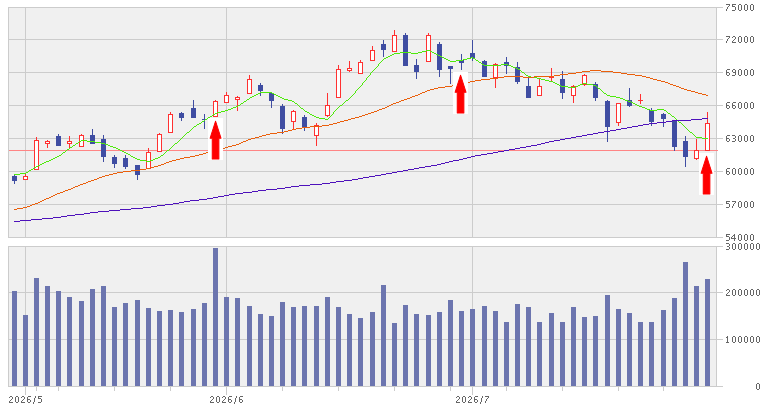Click the red arrow near 2026/6
Viewport: 767px width, 408px height.
point(215,139)
